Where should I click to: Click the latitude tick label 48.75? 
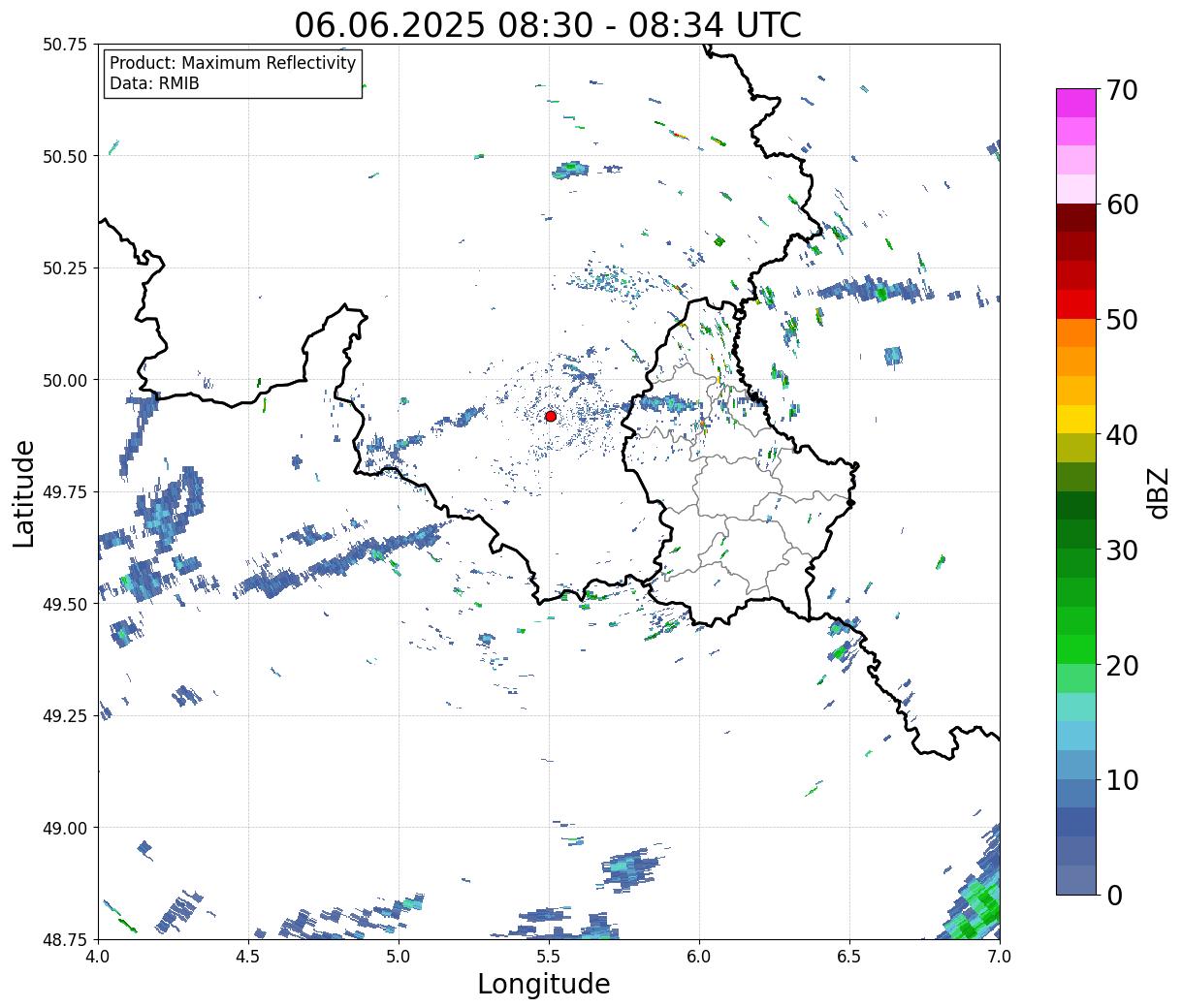point(65,940)
